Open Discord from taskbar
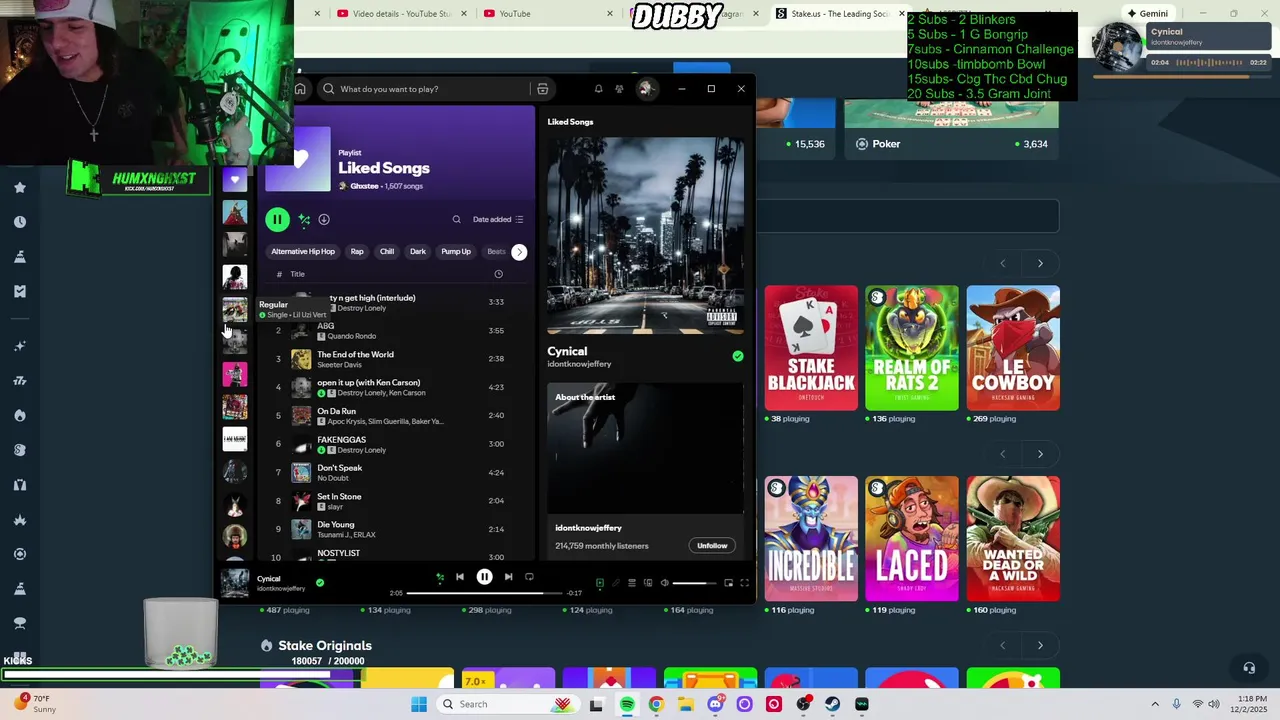 pyautogui.click(x=715, y=704)
